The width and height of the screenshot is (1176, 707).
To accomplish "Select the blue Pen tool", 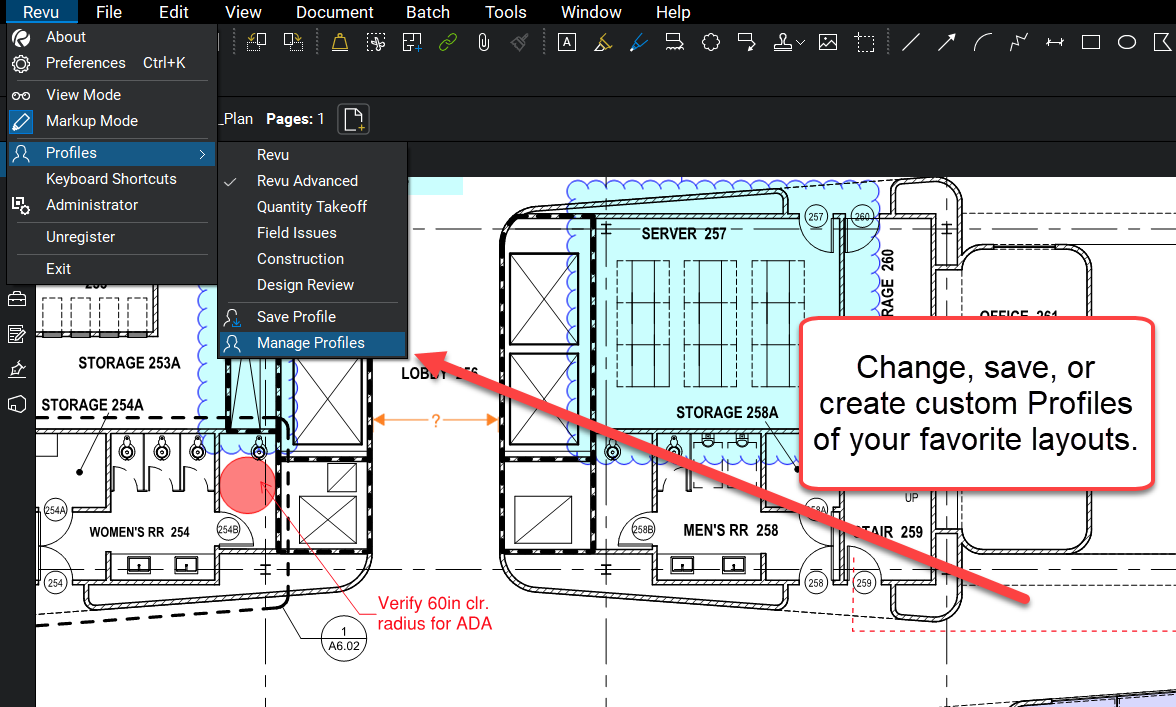I will 639,42.
